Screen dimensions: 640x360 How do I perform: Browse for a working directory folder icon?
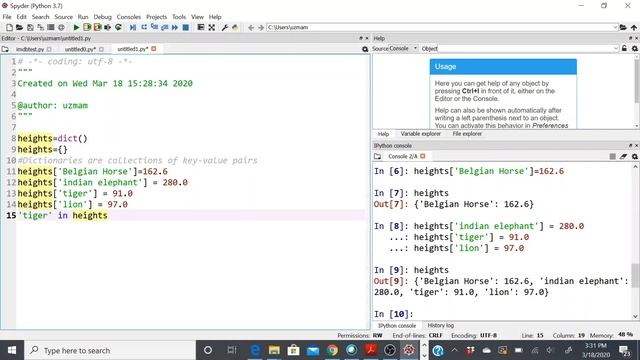(623, 27)
